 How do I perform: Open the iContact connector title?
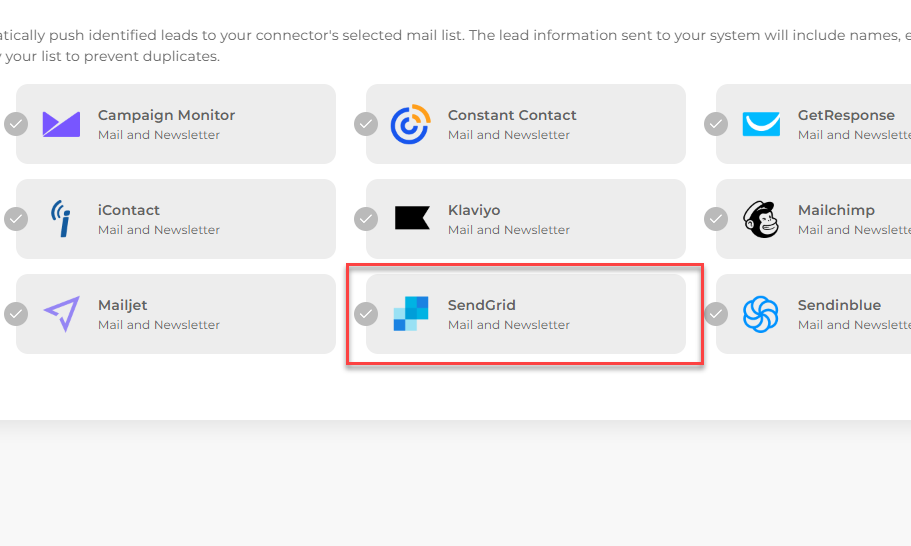pos(128,210)
